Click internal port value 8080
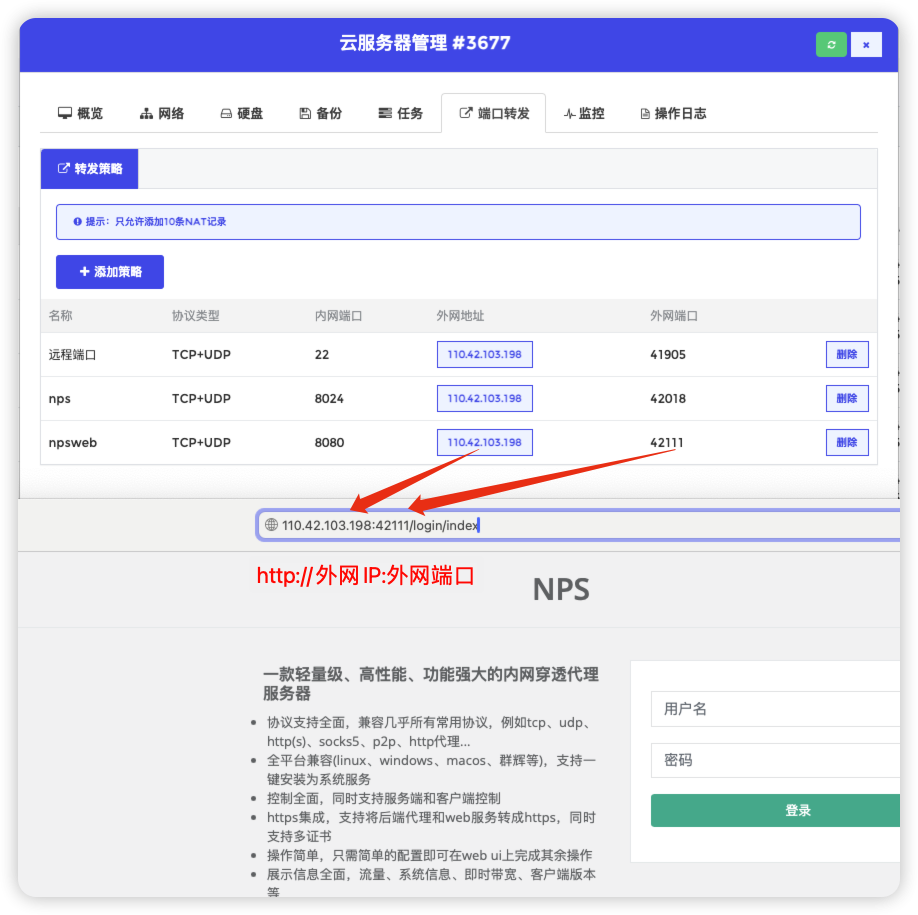918x915 pixels. pos(329,442)
